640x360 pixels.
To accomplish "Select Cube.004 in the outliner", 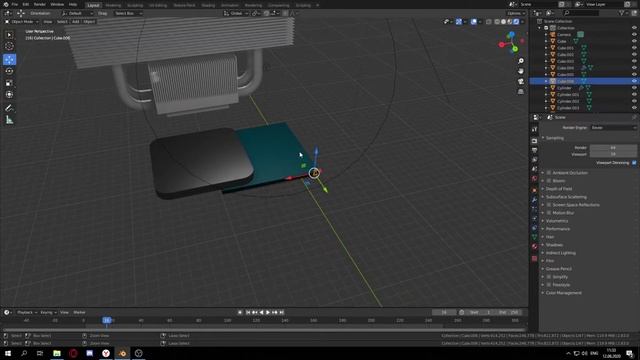I will [565, 68].
